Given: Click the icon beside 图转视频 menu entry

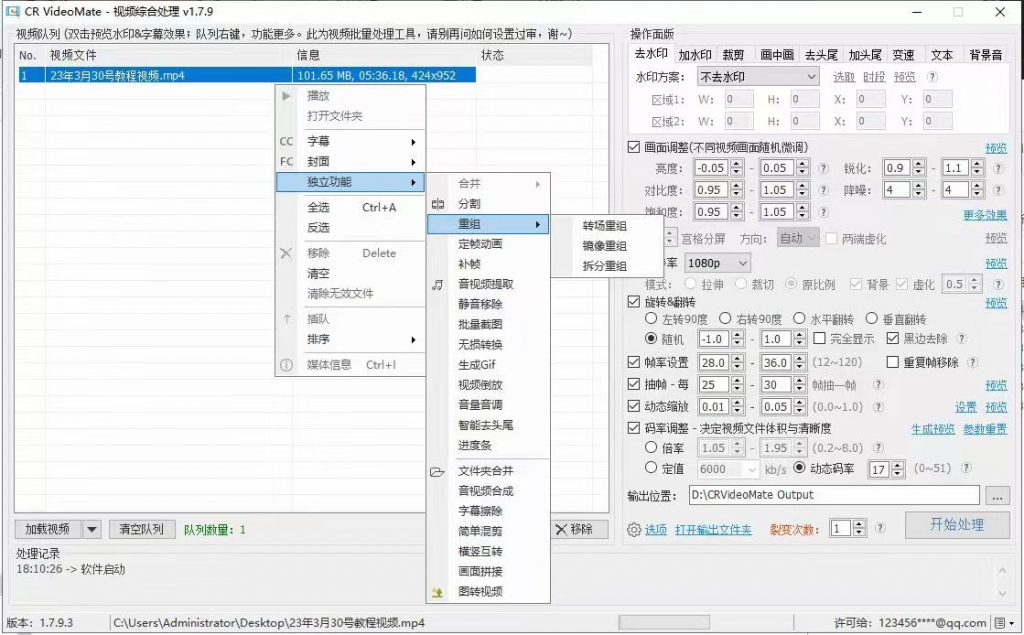Looking at the screenshot, I should [437, 593].
